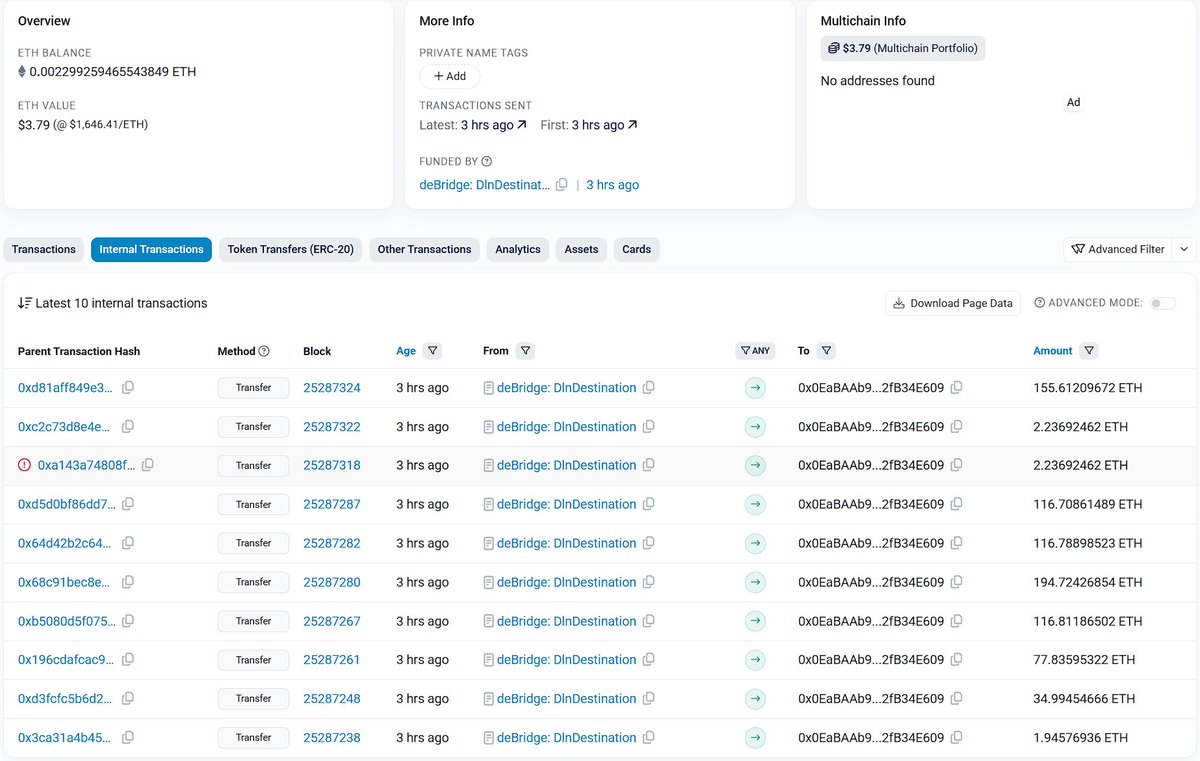Click the sort icon next to Latest 10 internal transactions

tap(25, 303)
